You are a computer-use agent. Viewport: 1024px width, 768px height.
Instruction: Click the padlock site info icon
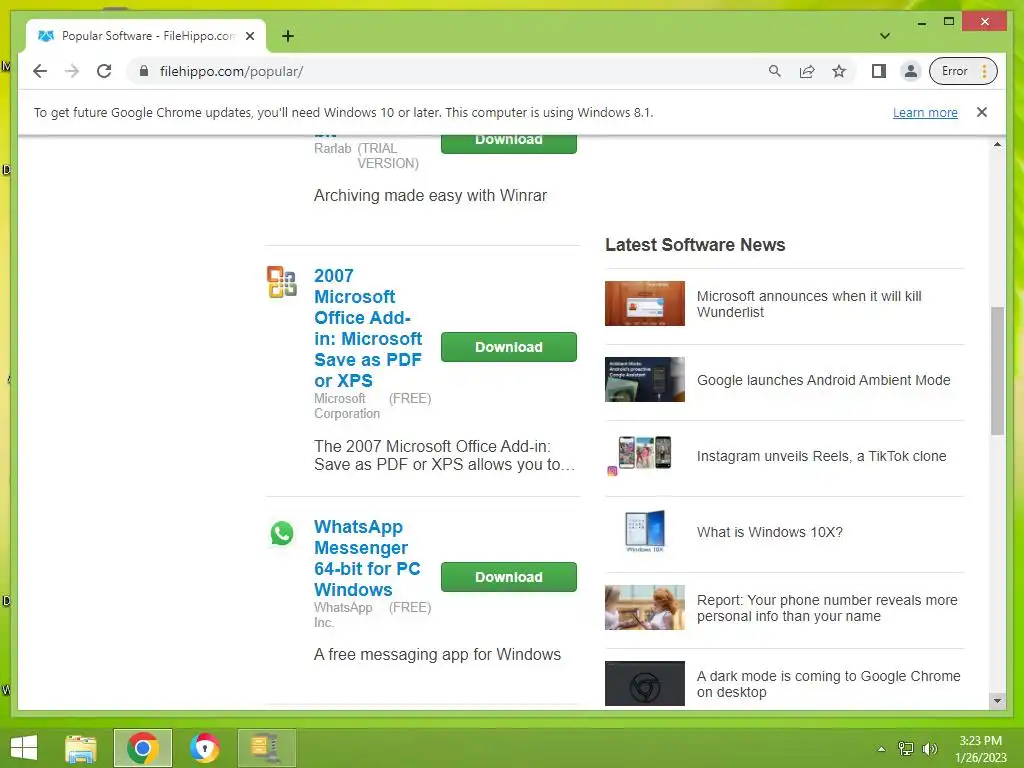144,71
